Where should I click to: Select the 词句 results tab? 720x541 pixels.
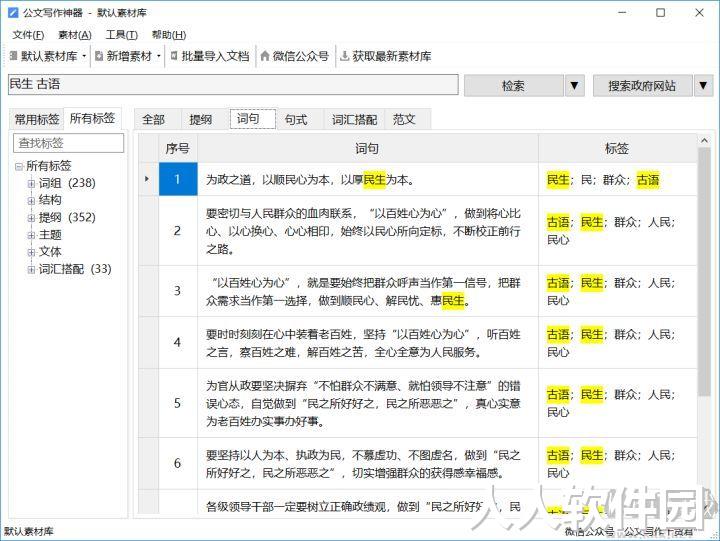253,119
